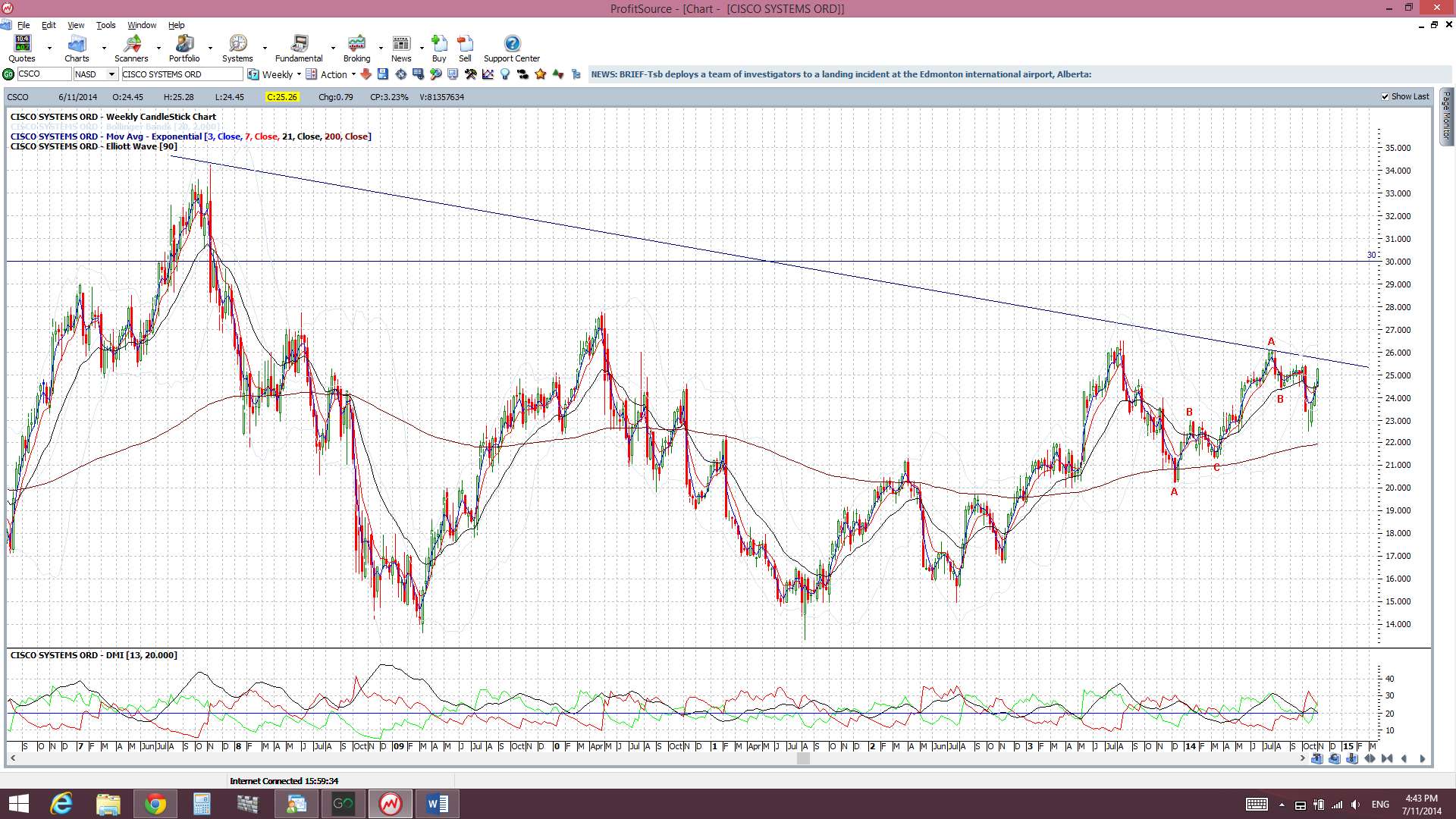This screenshot has width=1456, height=819.
Task: Expand the Portfolio dropdown arrow
Action: (210, 48)
